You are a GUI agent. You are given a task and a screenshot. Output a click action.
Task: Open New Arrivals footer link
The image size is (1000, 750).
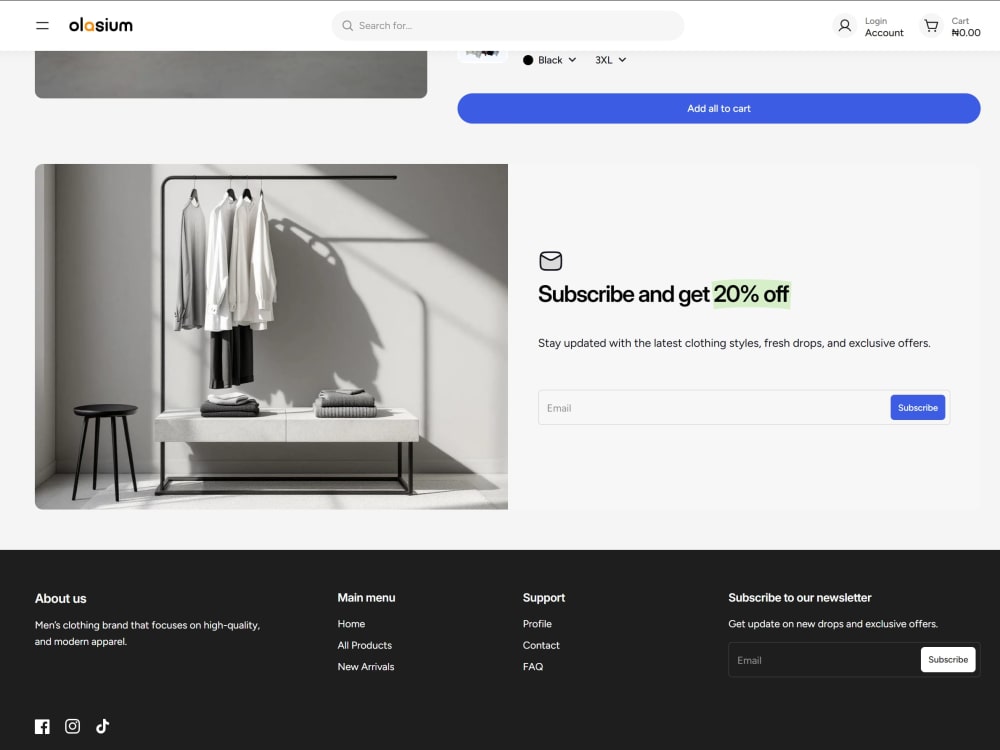(366, 666)
